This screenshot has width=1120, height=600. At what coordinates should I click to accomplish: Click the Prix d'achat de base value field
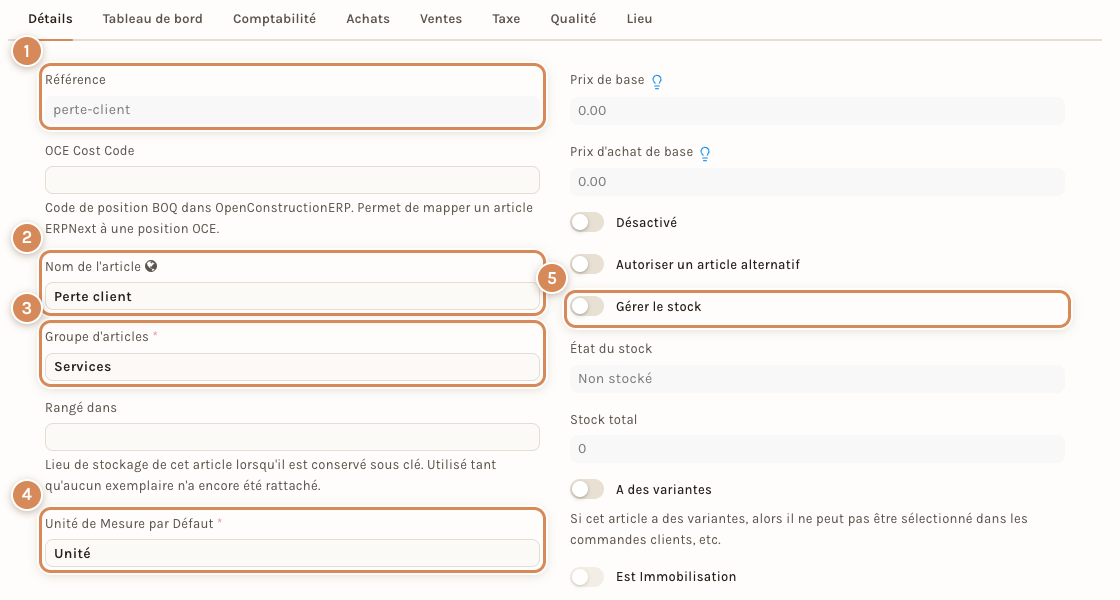[817, 181]
